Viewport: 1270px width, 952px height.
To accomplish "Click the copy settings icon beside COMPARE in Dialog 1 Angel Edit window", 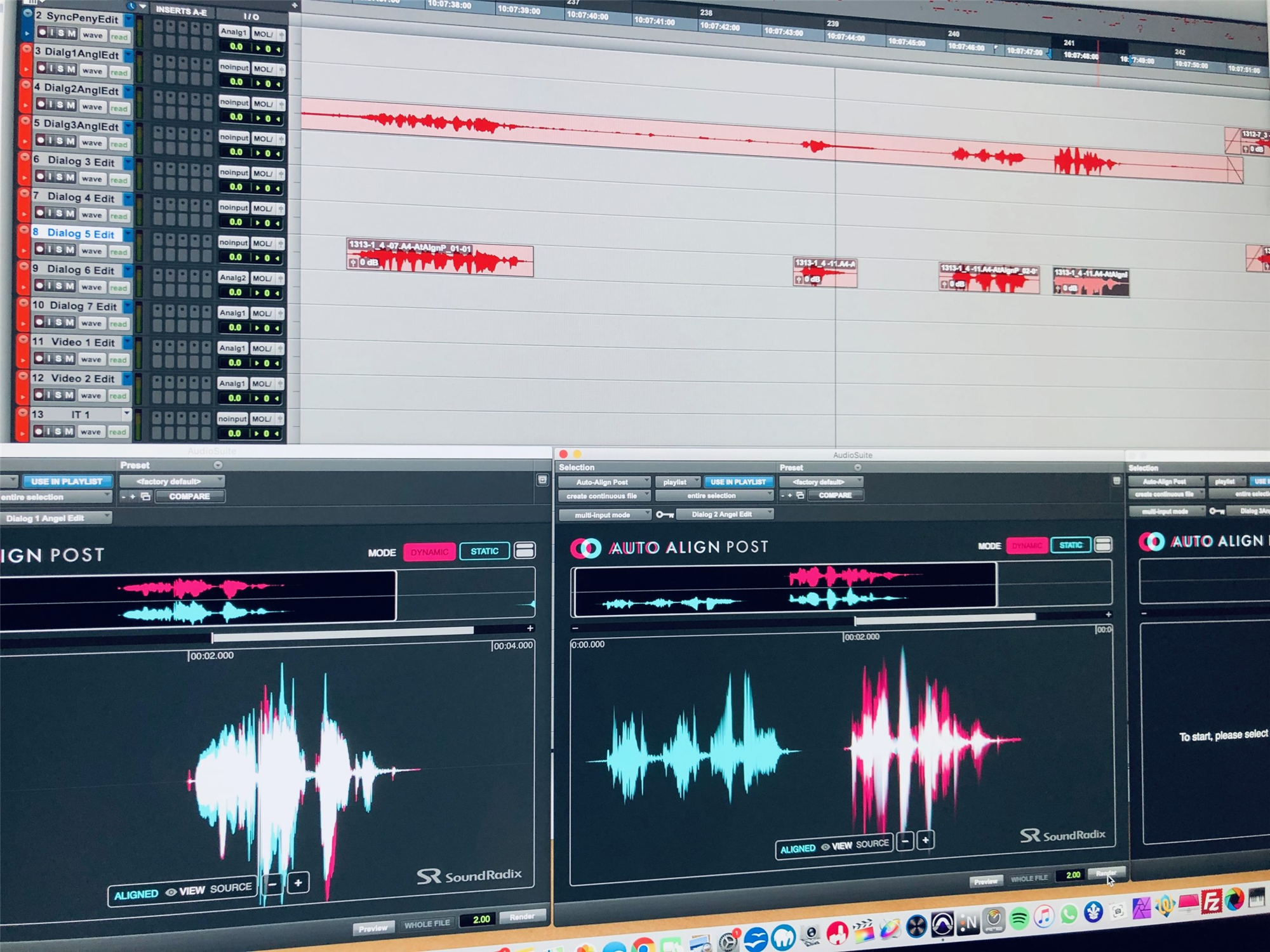I will [x=145, y=496].
